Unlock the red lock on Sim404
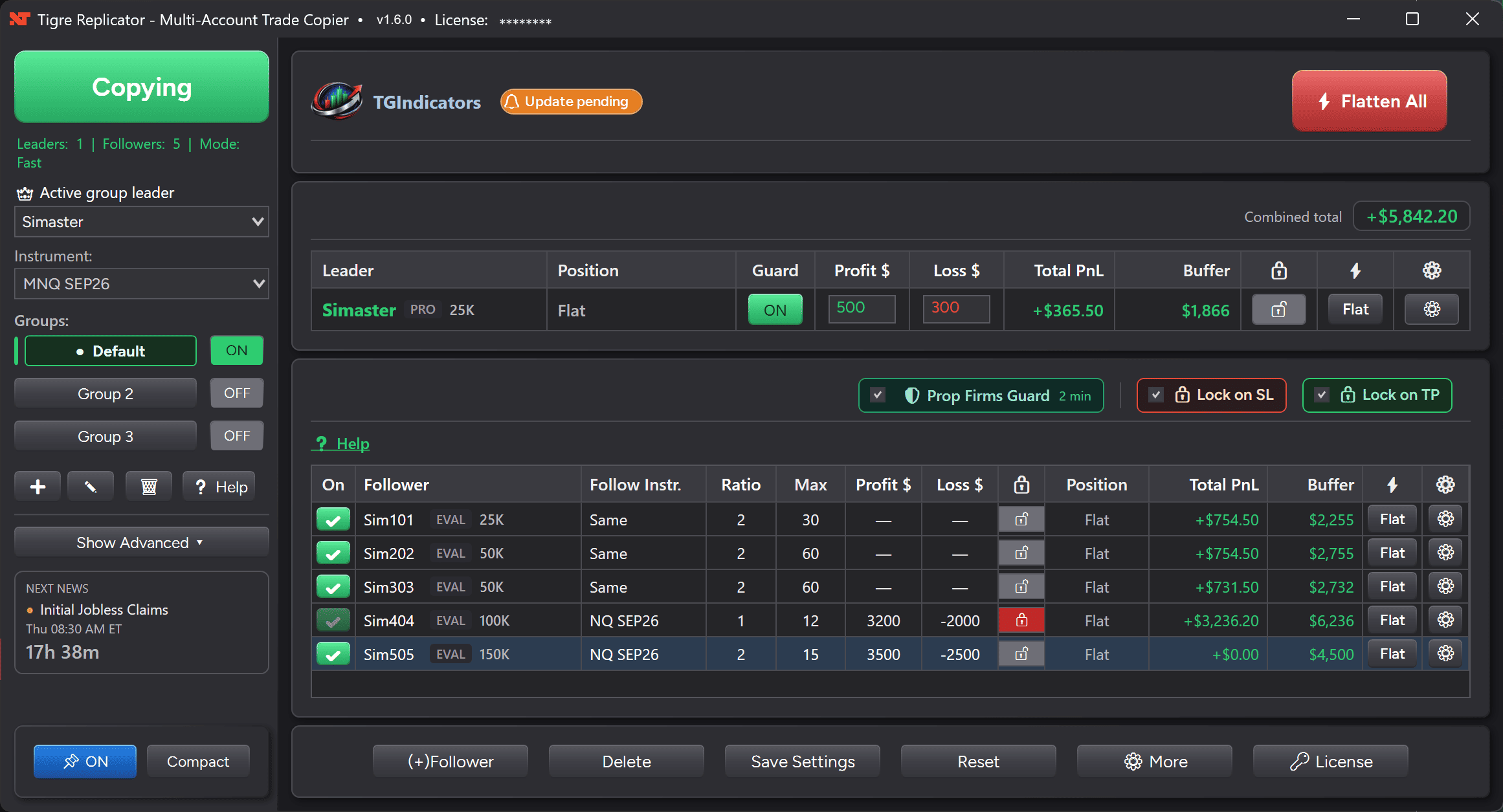 point(1021,620)
